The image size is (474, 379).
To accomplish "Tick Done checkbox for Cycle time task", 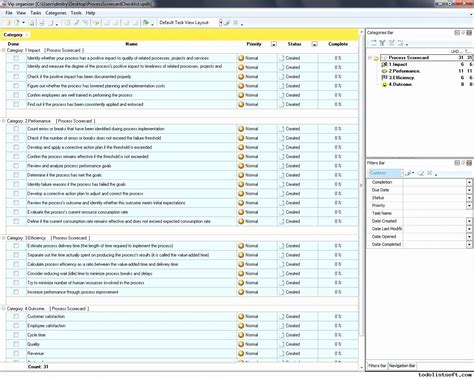I will point(16,335).
